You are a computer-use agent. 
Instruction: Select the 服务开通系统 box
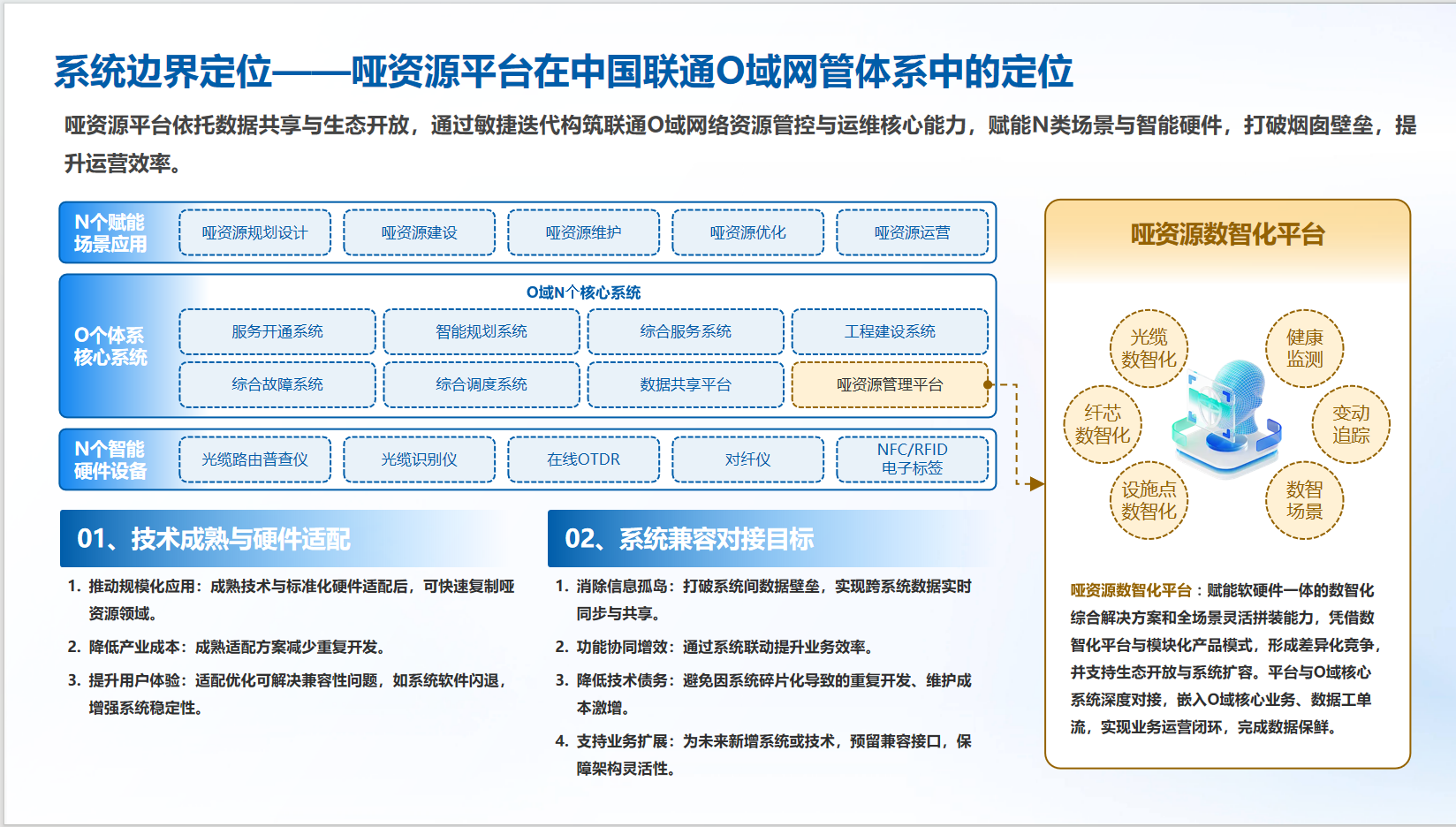(x=277, y=331)
